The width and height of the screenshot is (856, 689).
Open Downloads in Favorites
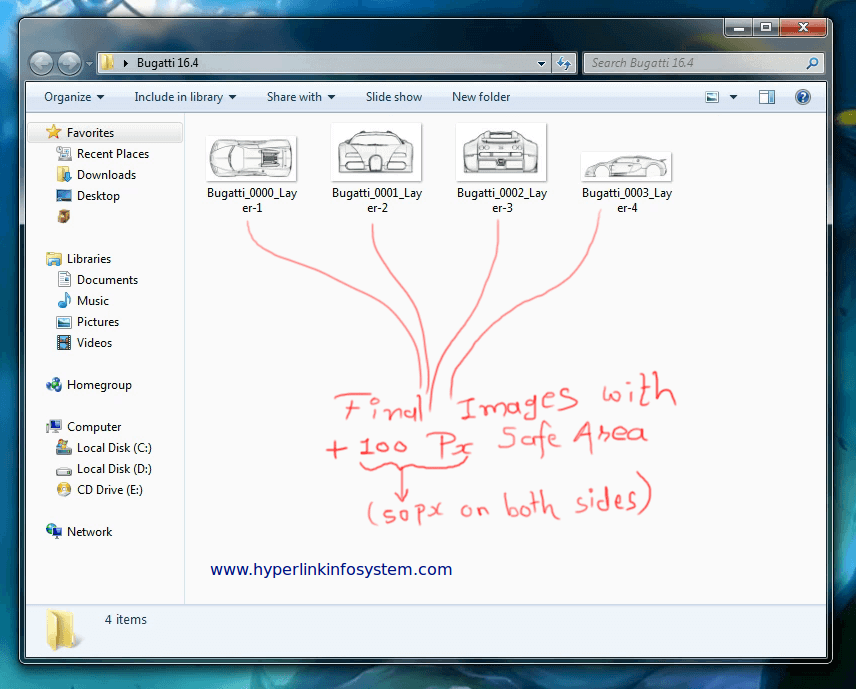coord(106,175)
